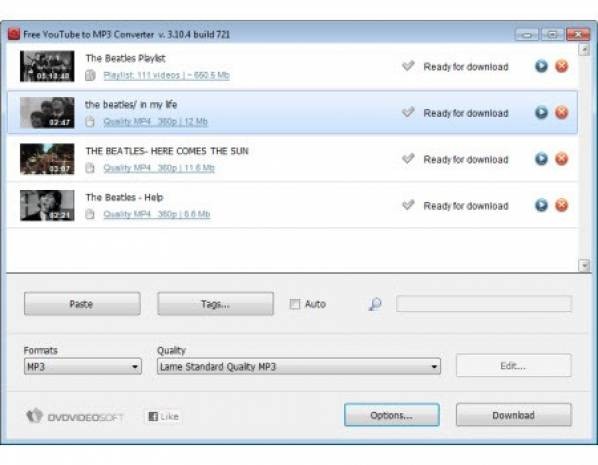Minimize the converter window
598x465 pixels.
pos(527,34)
